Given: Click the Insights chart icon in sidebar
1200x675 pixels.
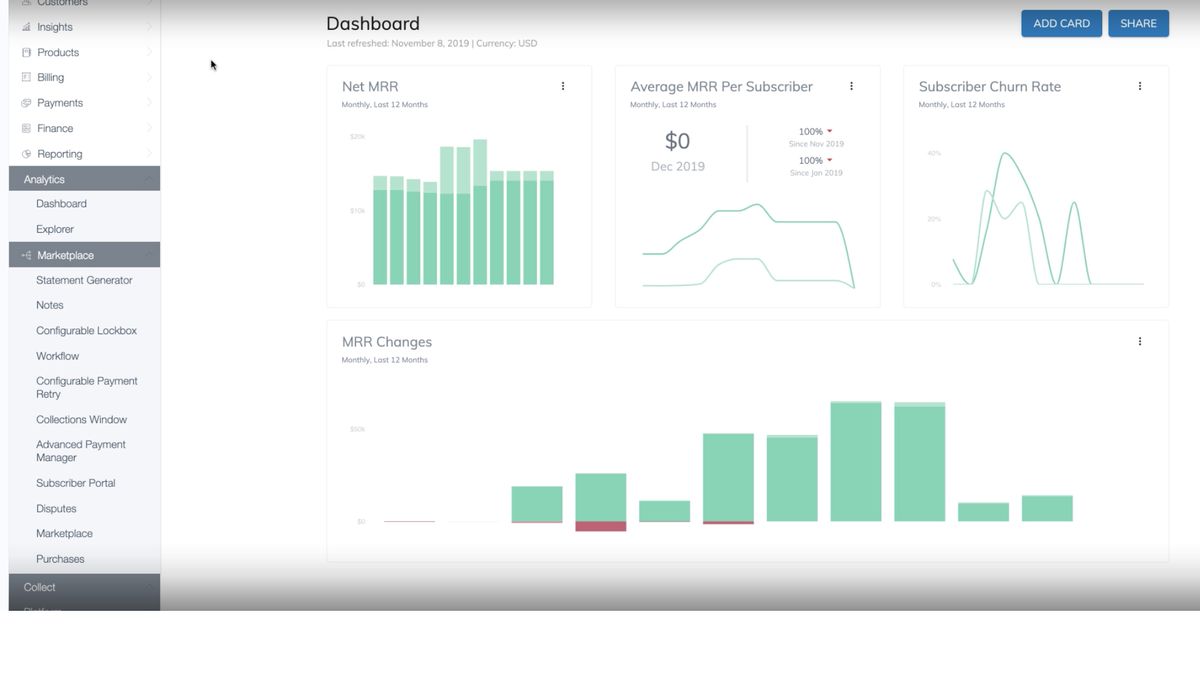Looking at the screenshot, I should (x=26, y=27).
